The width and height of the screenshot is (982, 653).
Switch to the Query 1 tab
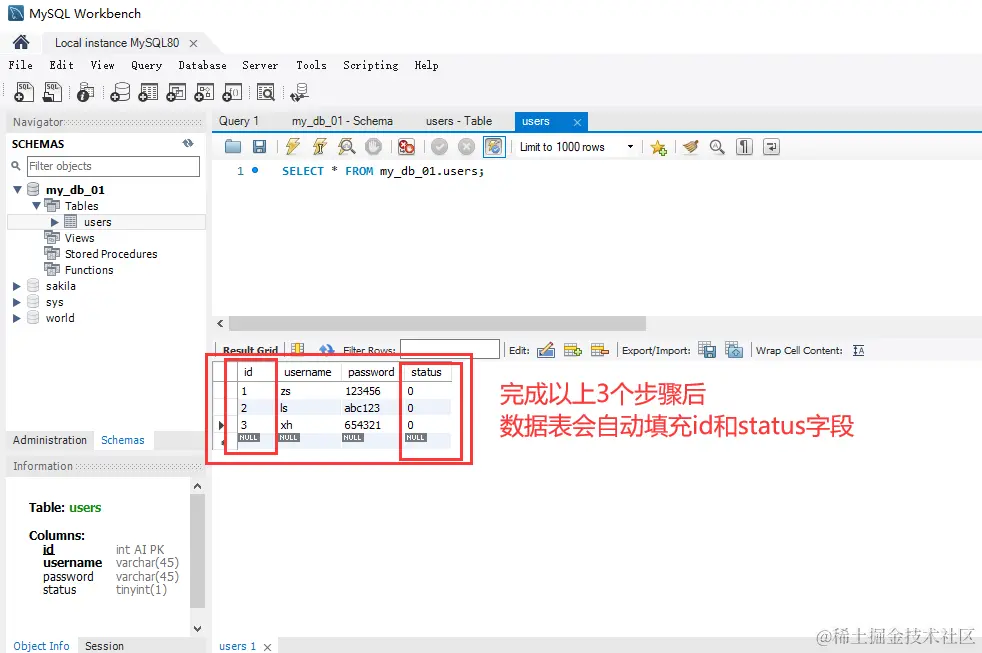tap(239, 121)
